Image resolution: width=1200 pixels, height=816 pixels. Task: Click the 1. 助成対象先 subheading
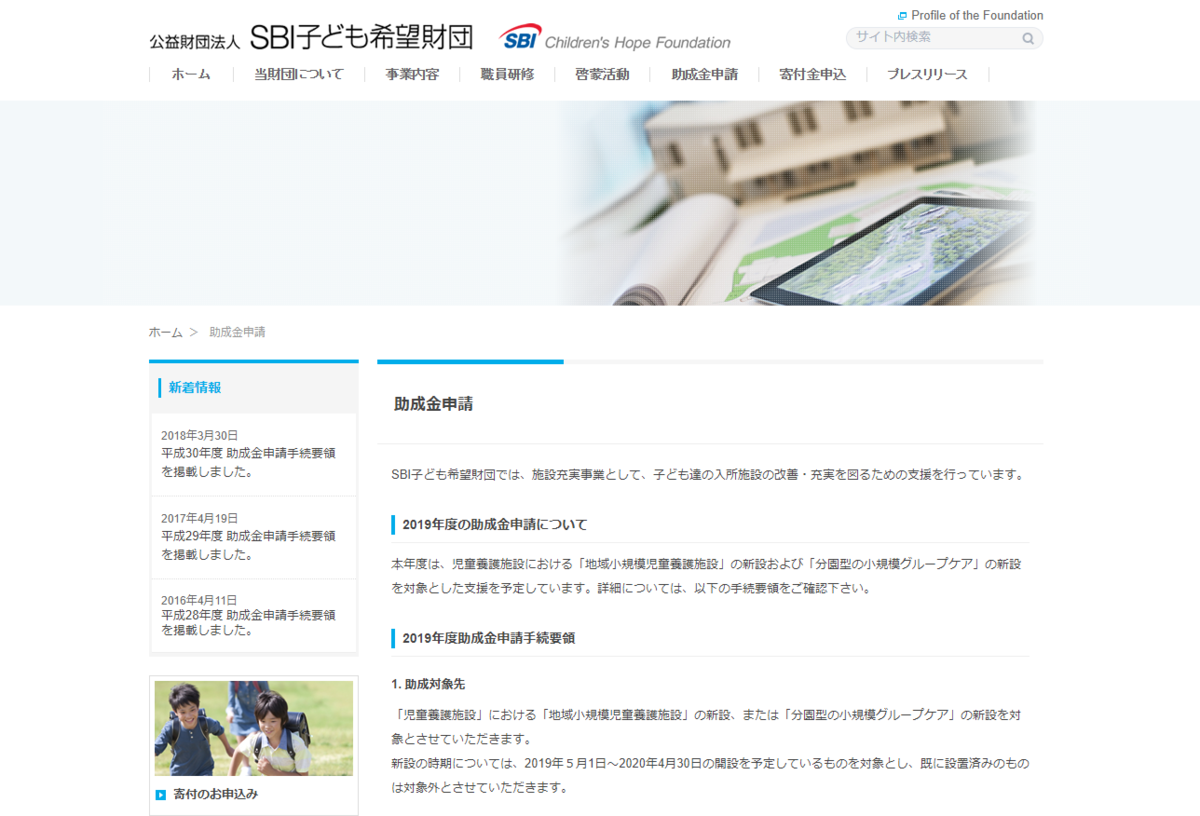click(428, 685)
